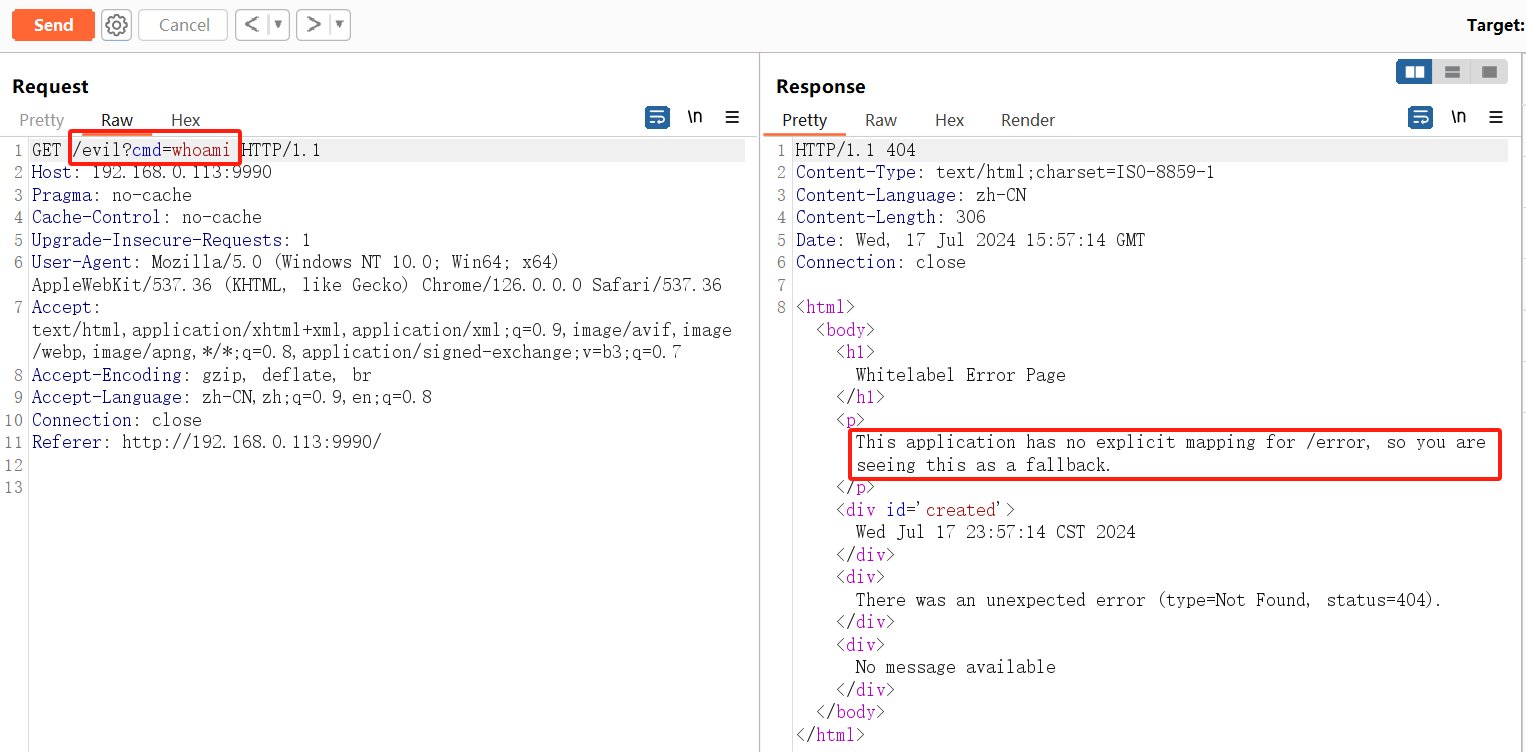Click the 'no explicit mapping for /error' message

tap(1171, 453)
